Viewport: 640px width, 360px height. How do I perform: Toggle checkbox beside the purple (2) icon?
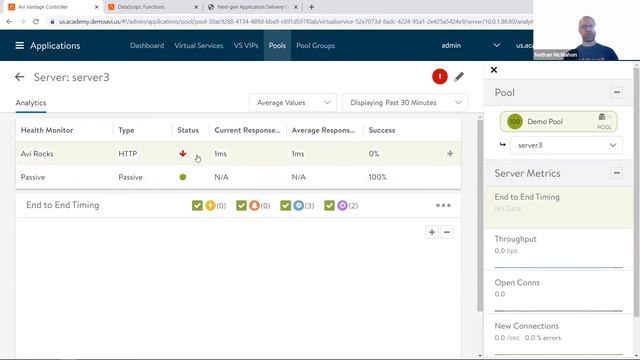pos(329,205)
